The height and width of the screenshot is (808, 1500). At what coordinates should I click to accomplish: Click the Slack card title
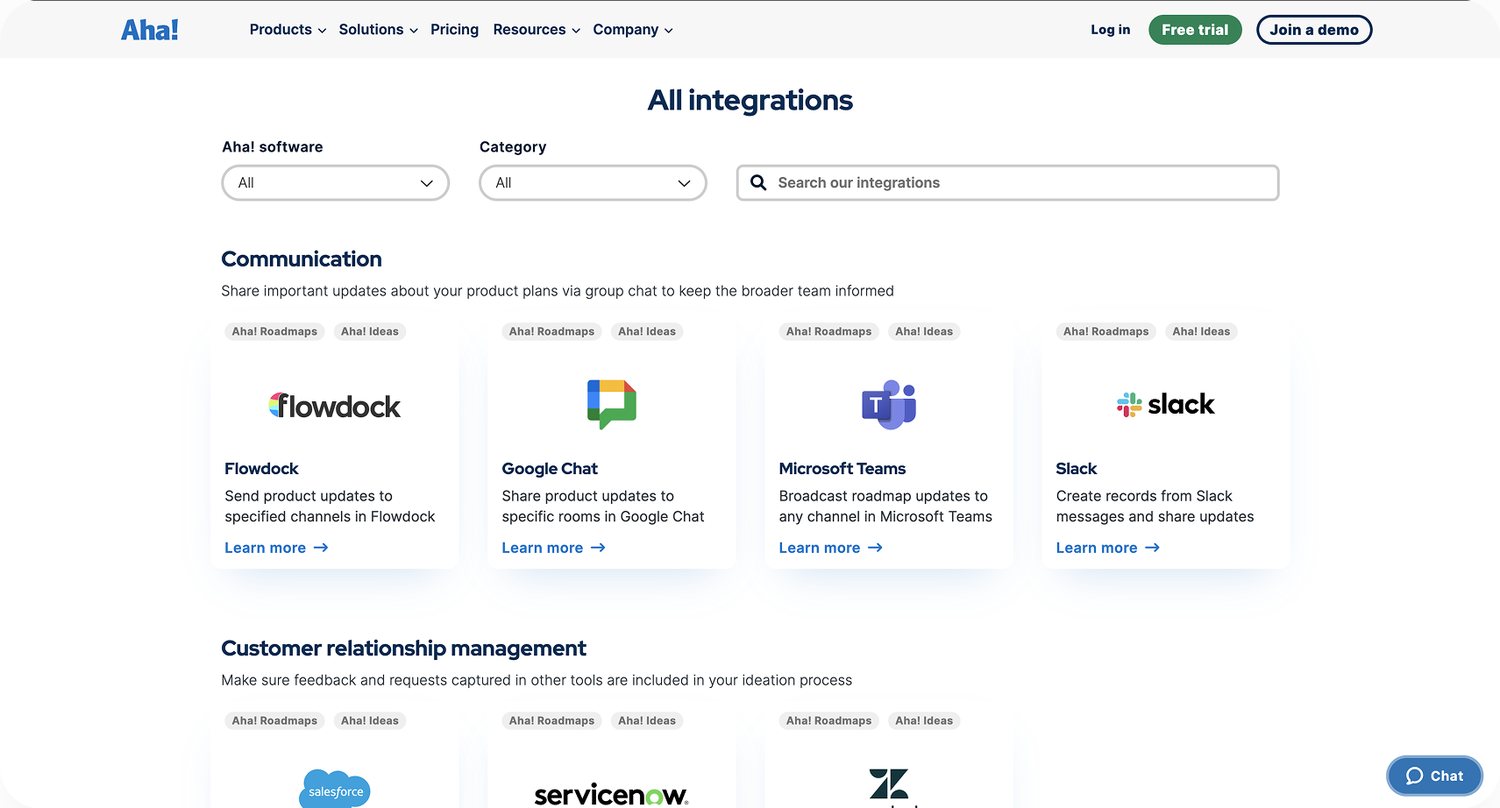1076,468
